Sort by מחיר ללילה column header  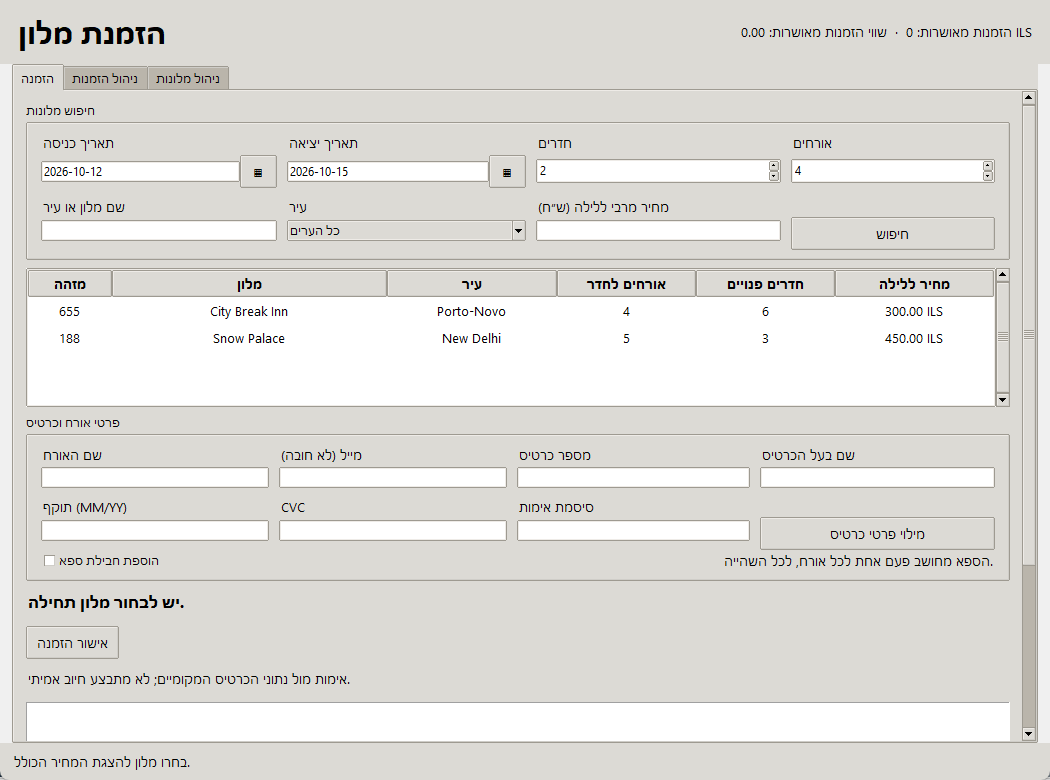915,284
